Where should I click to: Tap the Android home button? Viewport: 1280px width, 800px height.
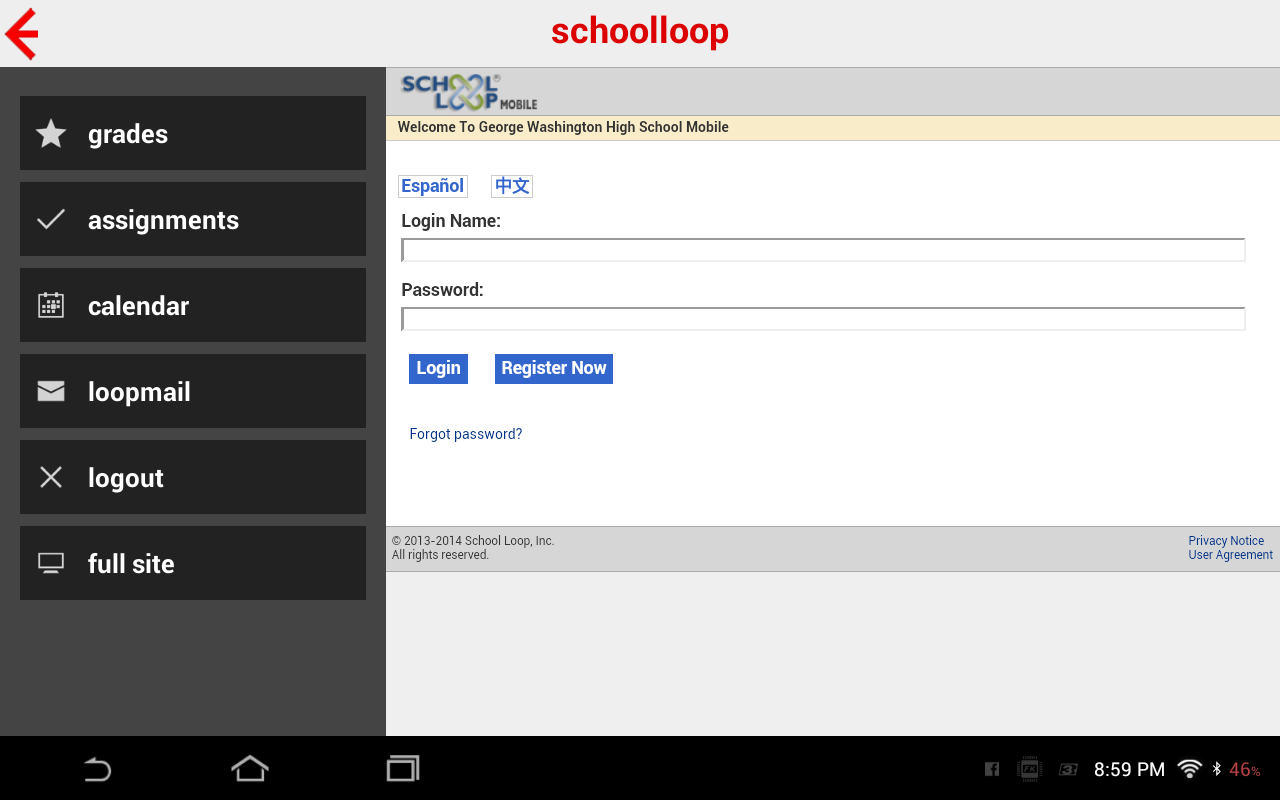pyautogui.click(x=250, y=768)
